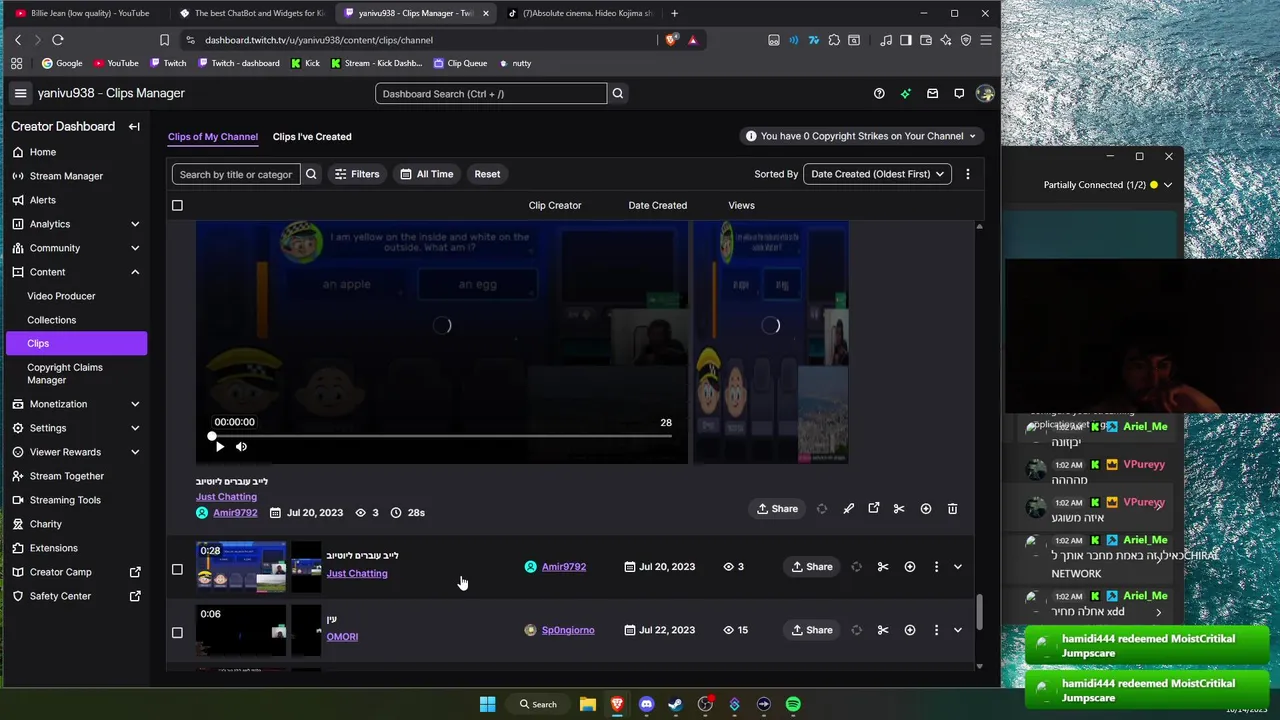Image resolution: width=1280 pixels, height=720 pixels.
Task: Click the Brave Shields icon in address bar
Action: point(672,40)
